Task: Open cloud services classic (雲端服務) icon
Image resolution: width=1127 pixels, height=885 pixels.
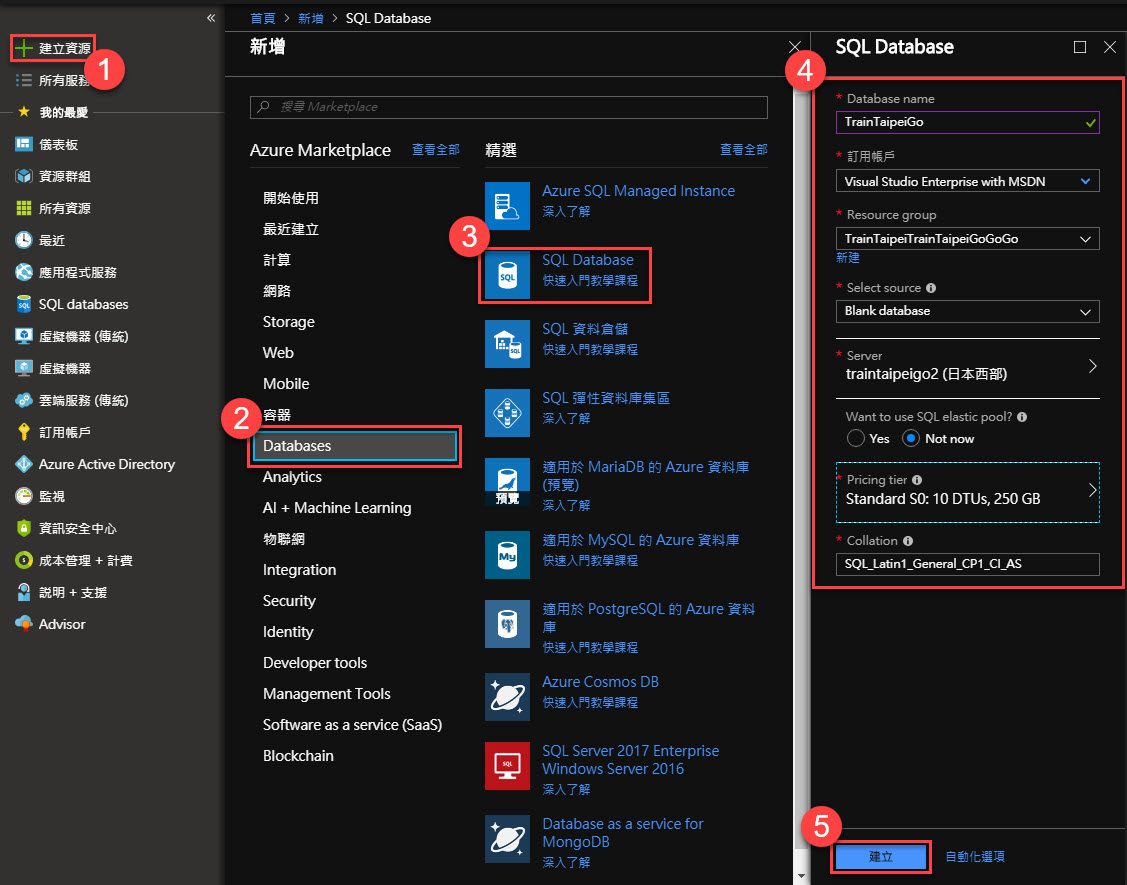Action: pos(24,400)
